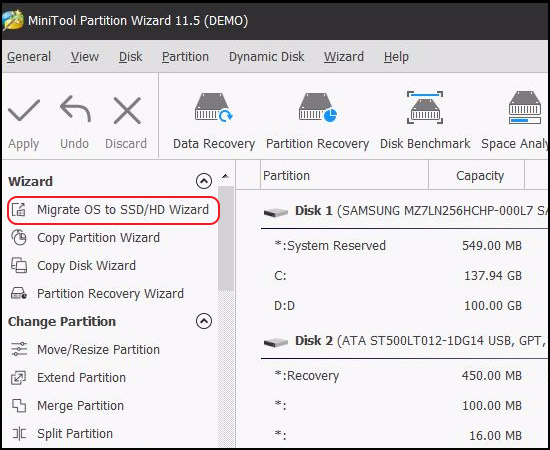Collapse the Wizard section

click(x=204, y=181)
